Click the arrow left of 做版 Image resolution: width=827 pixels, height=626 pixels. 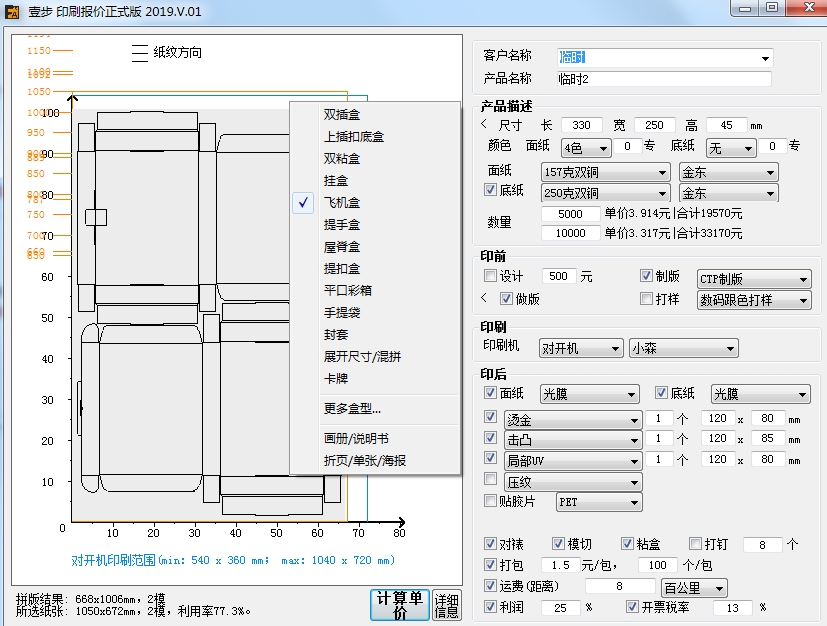coord(484,297)
